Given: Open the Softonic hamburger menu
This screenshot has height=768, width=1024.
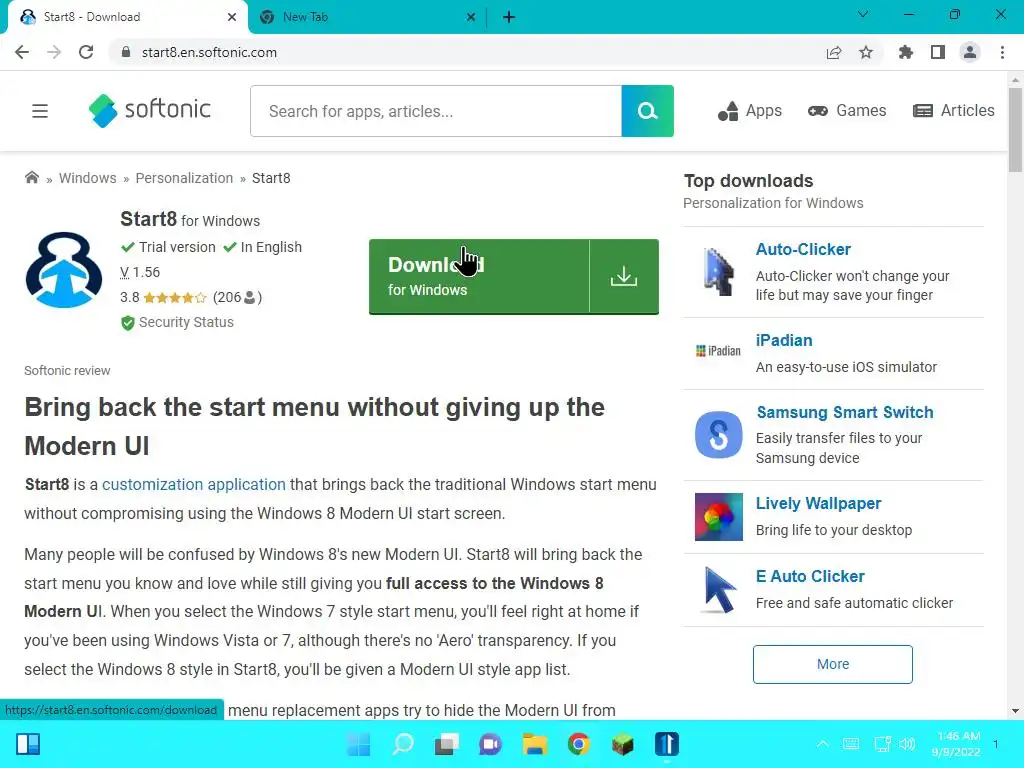Looking at the screenshot, I should click(40, 111).
